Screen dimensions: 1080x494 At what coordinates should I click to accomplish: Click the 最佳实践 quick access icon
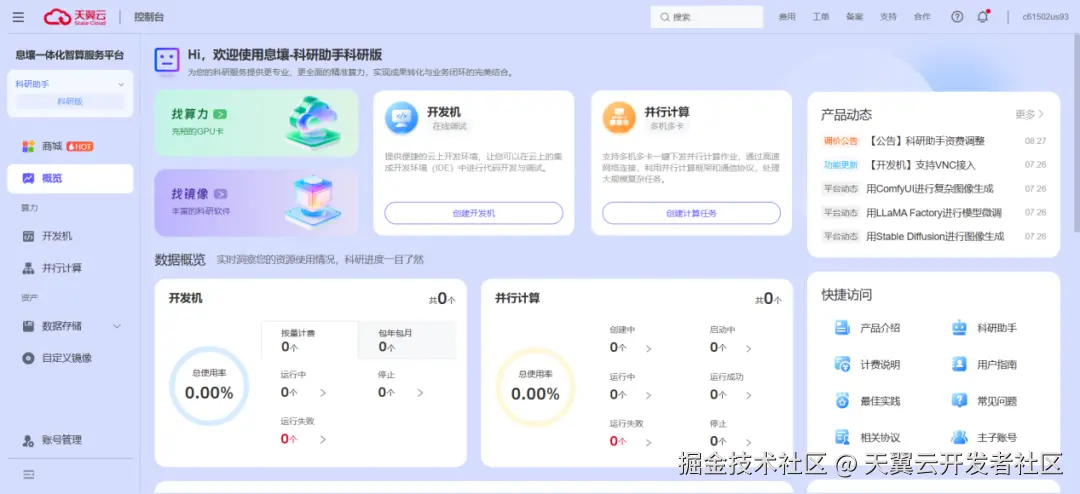coord(842,400)
